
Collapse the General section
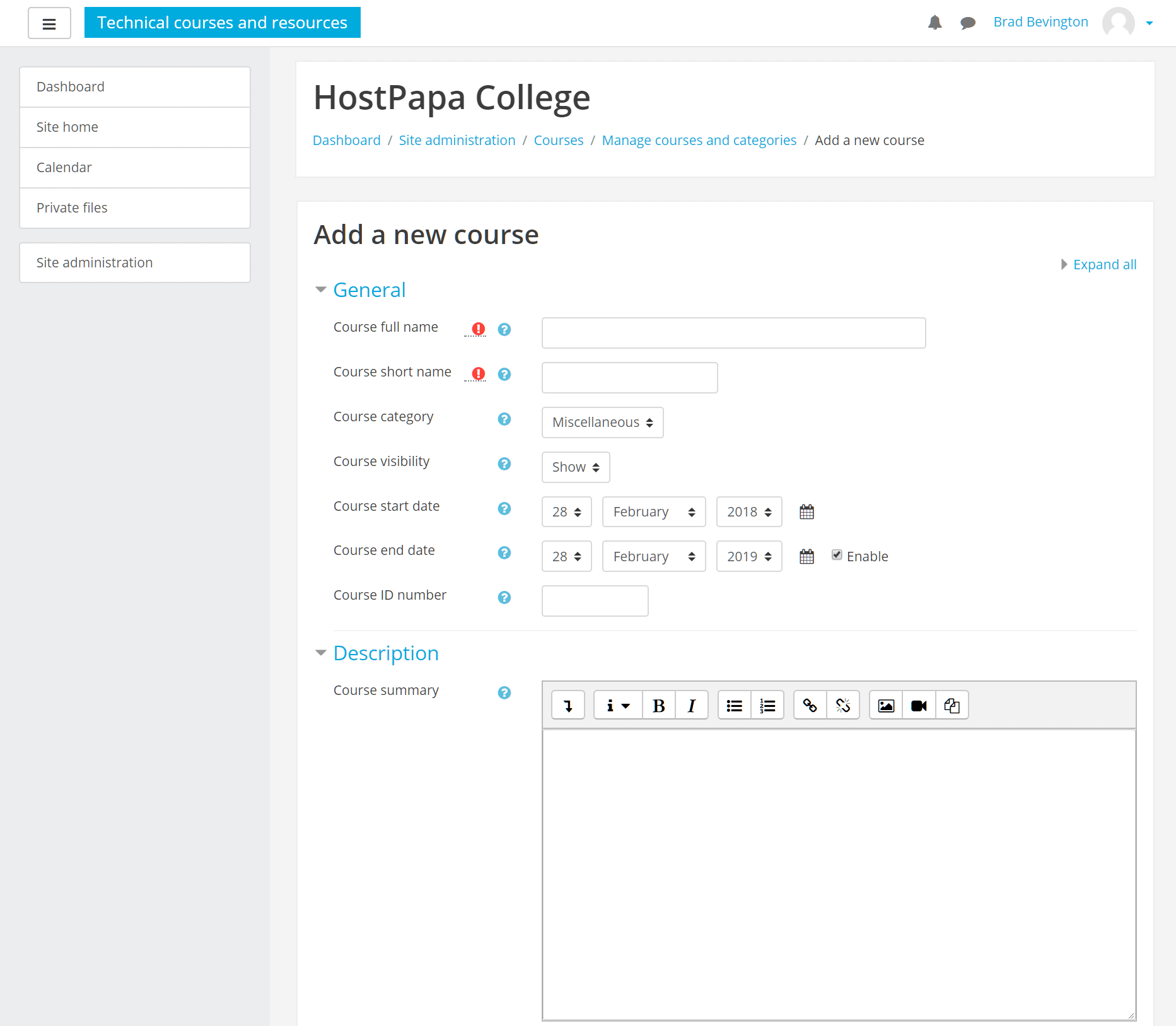tap(369, 290)
